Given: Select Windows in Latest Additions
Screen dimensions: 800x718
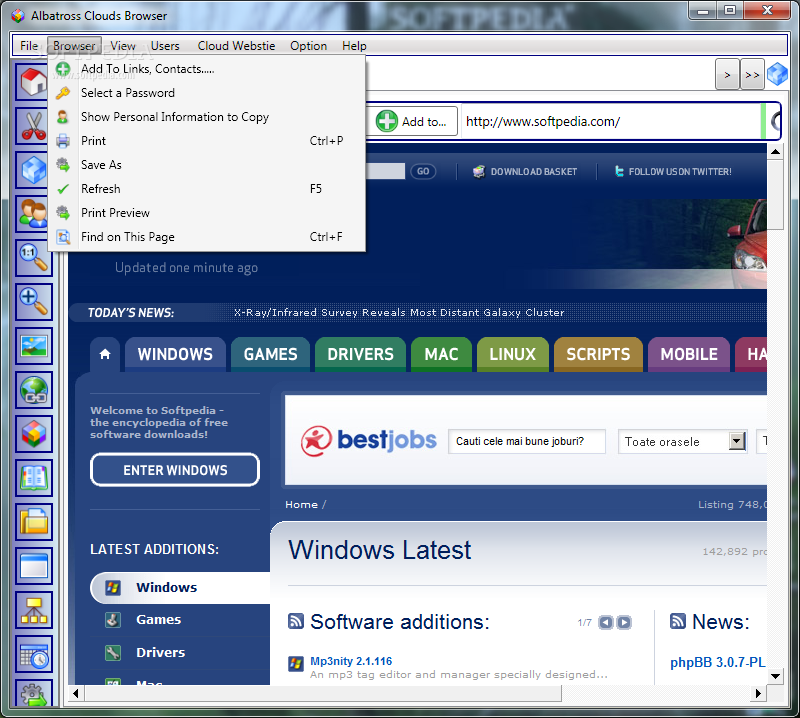Looking at the screenshot, I should pyautogui.click(x=180, y=587).
